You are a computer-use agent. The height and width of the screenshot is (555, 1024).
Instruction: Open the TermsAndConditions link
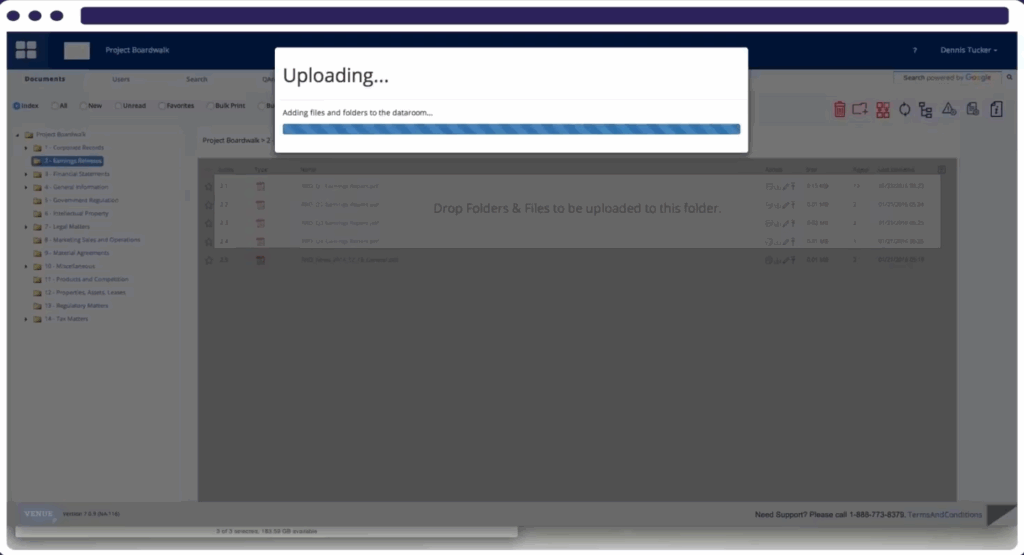pos(945,515)
